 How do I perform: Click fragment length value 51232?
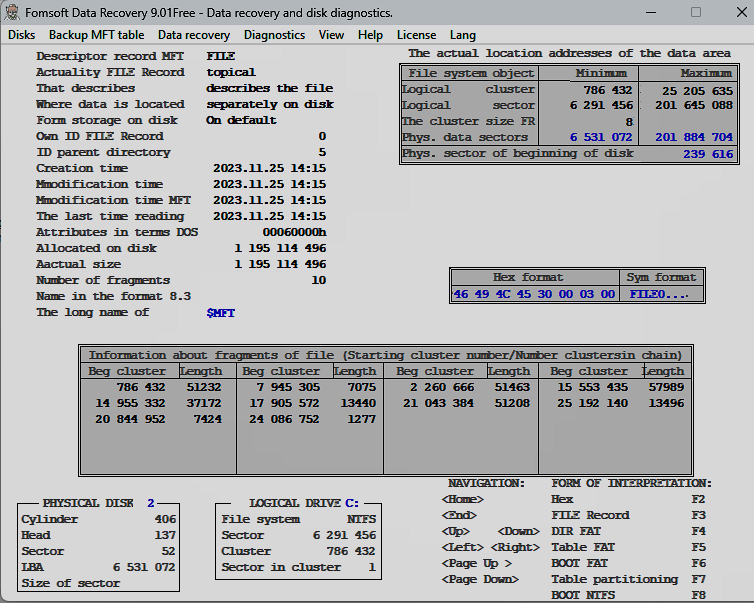[204, 387]
